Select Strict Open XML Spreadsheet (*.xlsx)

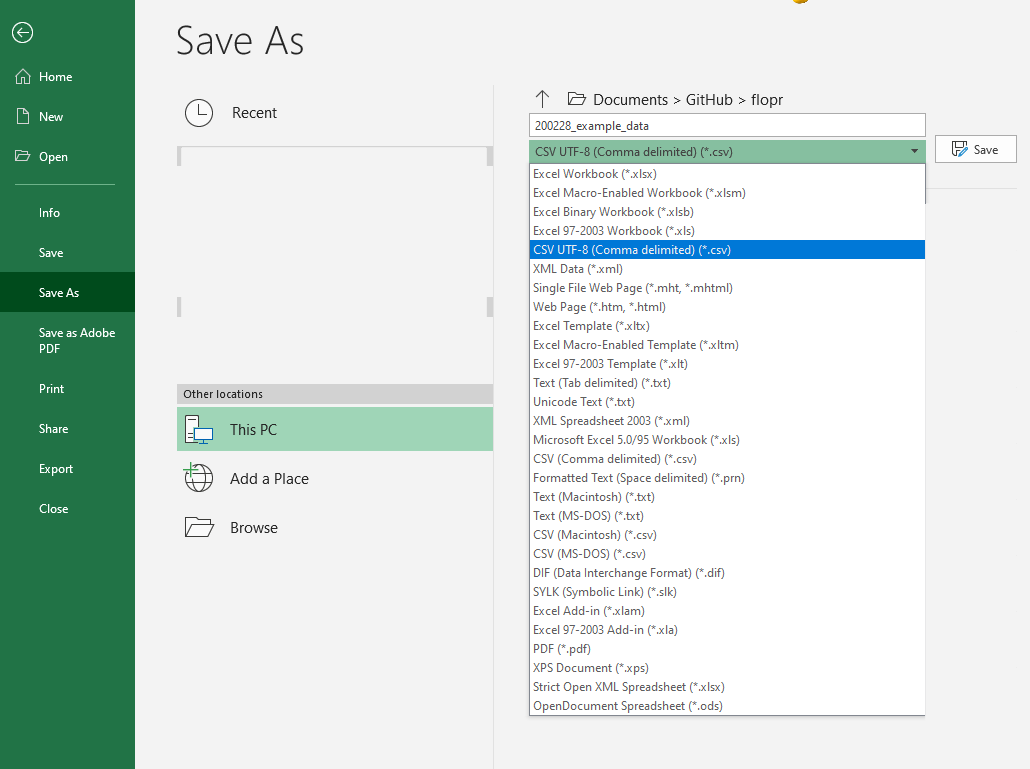[x=727, y=688]
